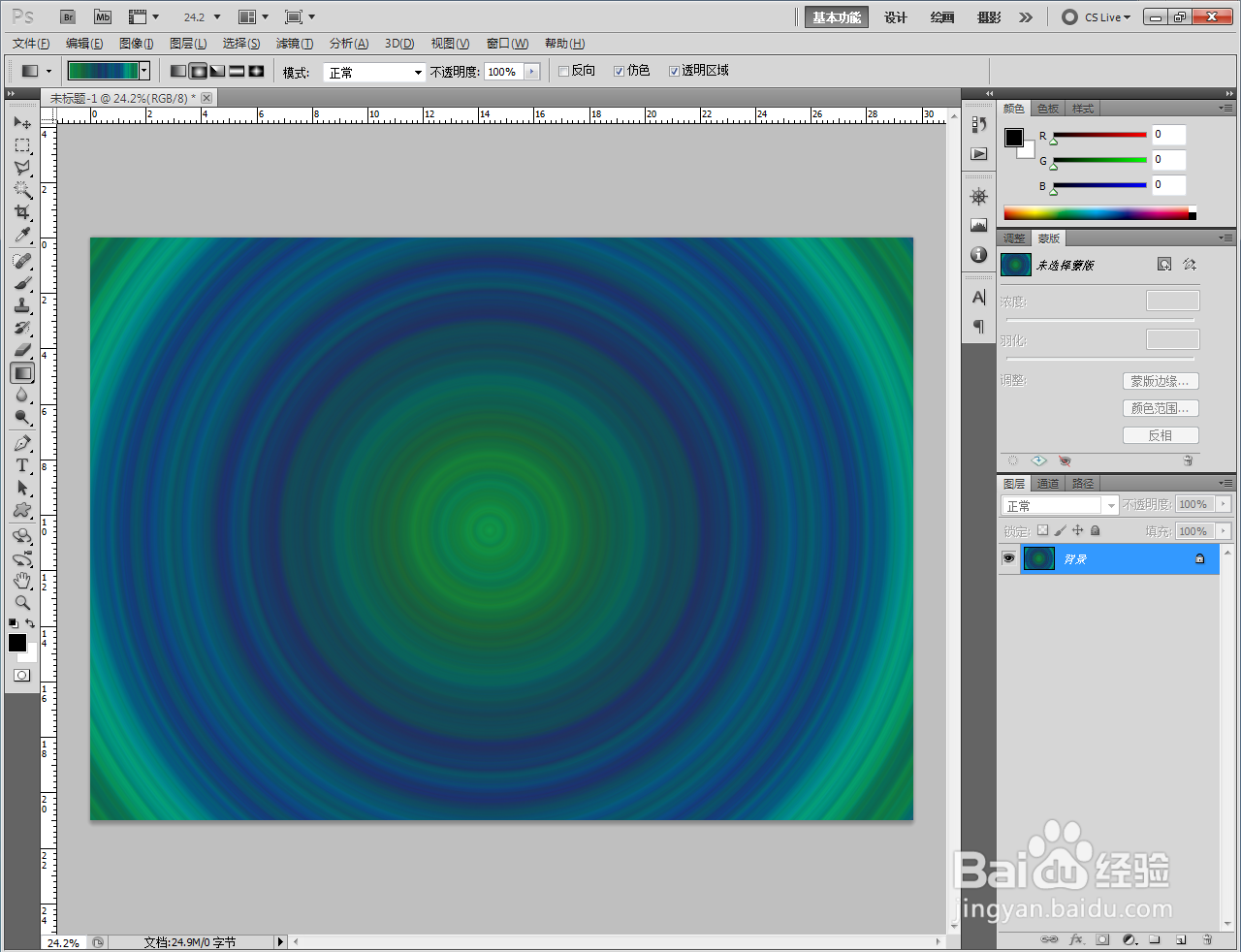Open the Actions panel play icon
Image resolution: width=1241 pixels, height=952 pixels.
coord(979,154)
